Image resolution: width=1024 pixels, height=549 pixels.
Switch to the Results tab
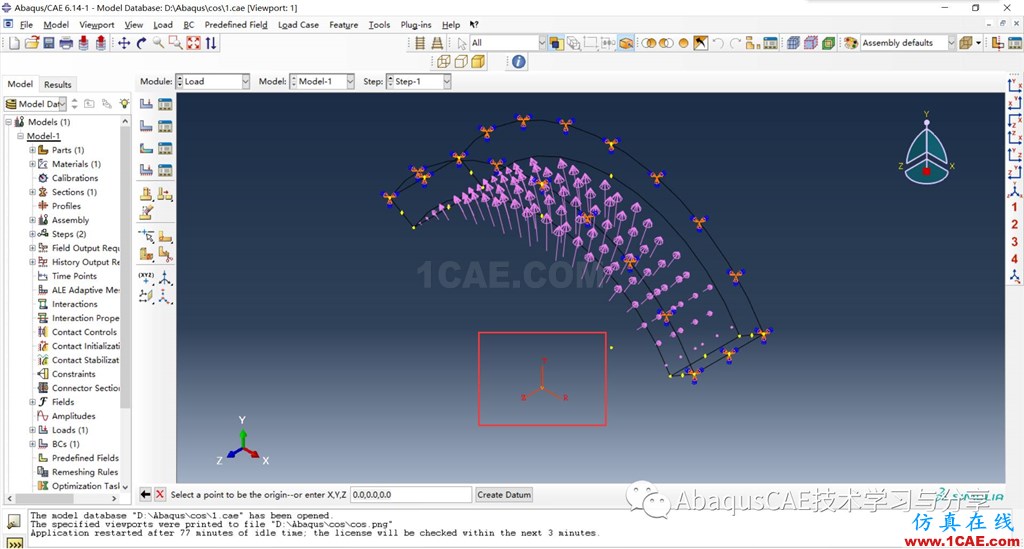click(57, 84)
